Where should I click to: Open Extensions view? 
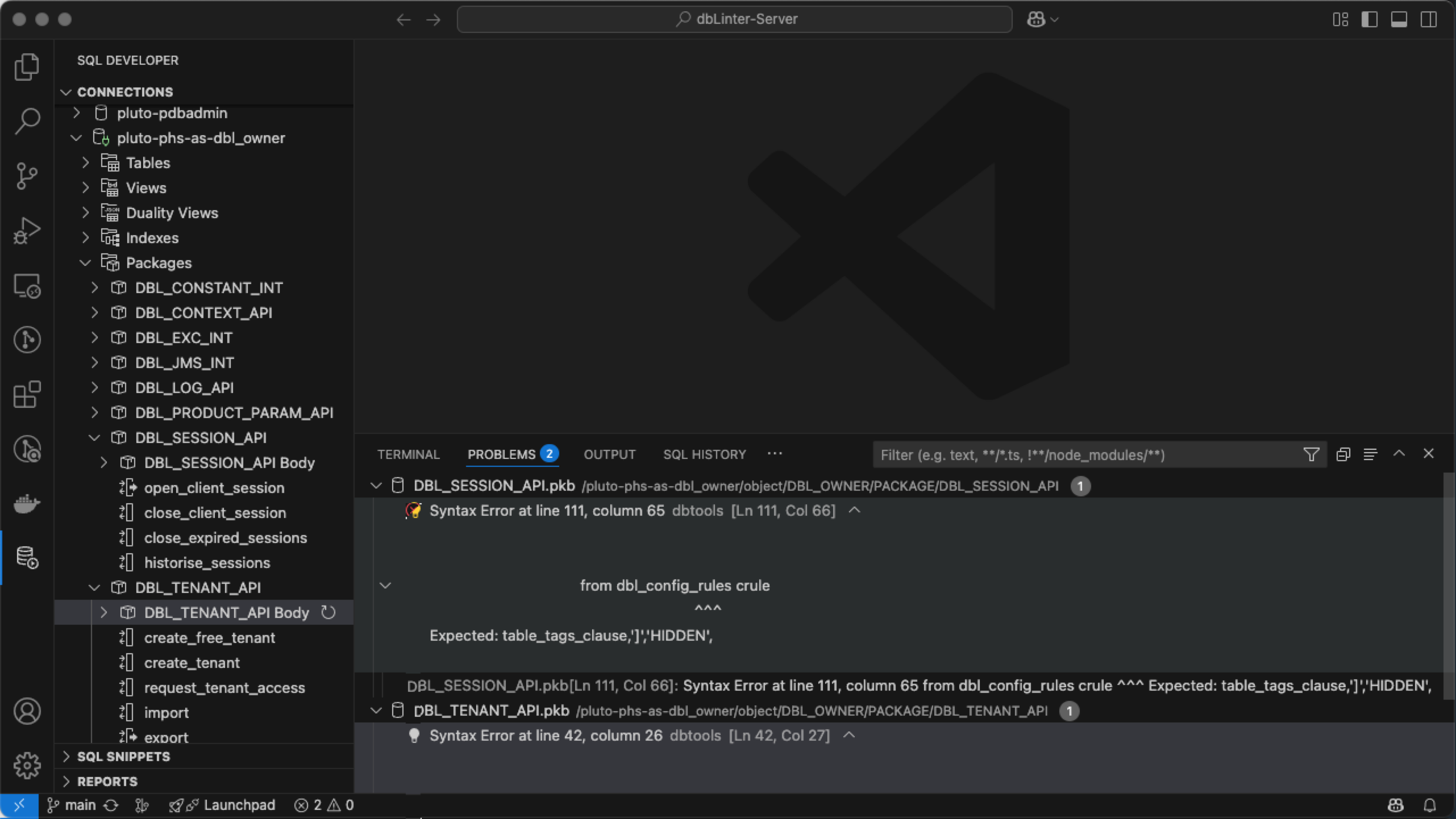[27, 394]
